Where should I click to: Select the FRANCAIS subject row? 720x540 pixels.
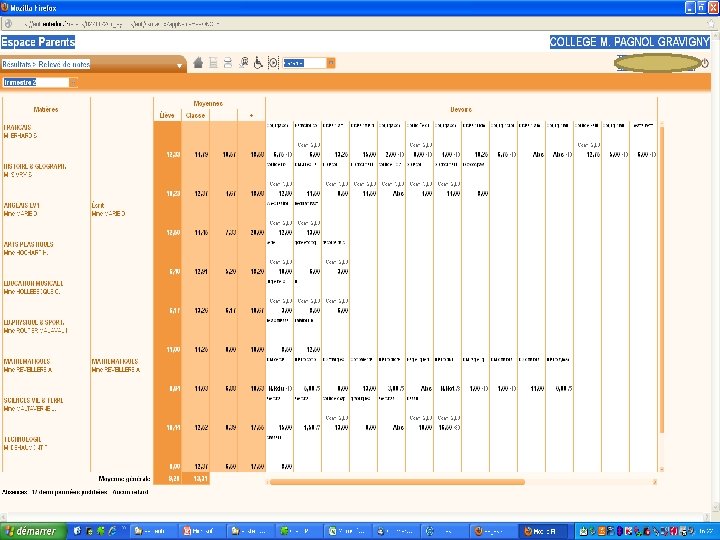[18, 127]
